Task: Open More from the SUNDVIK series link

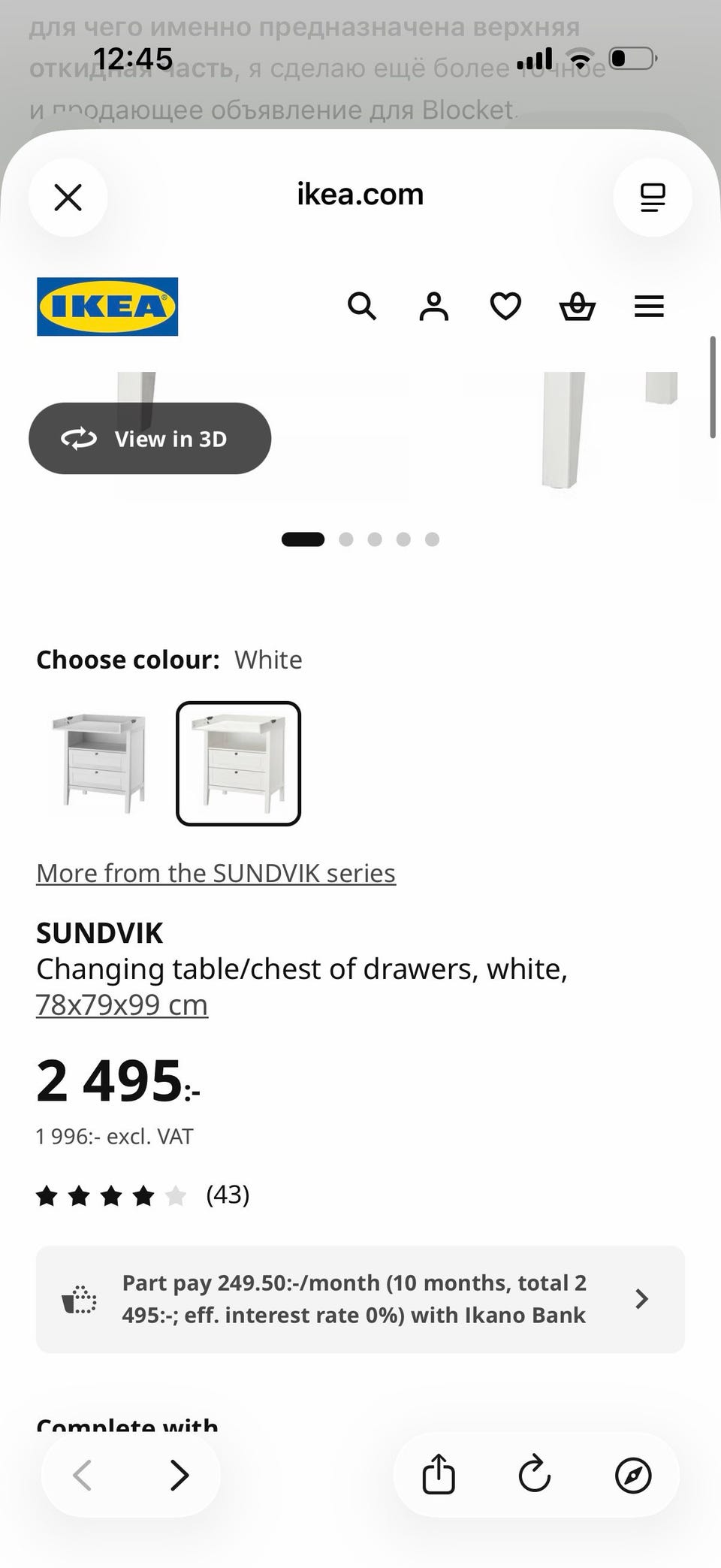Action: tap(216, 873)
